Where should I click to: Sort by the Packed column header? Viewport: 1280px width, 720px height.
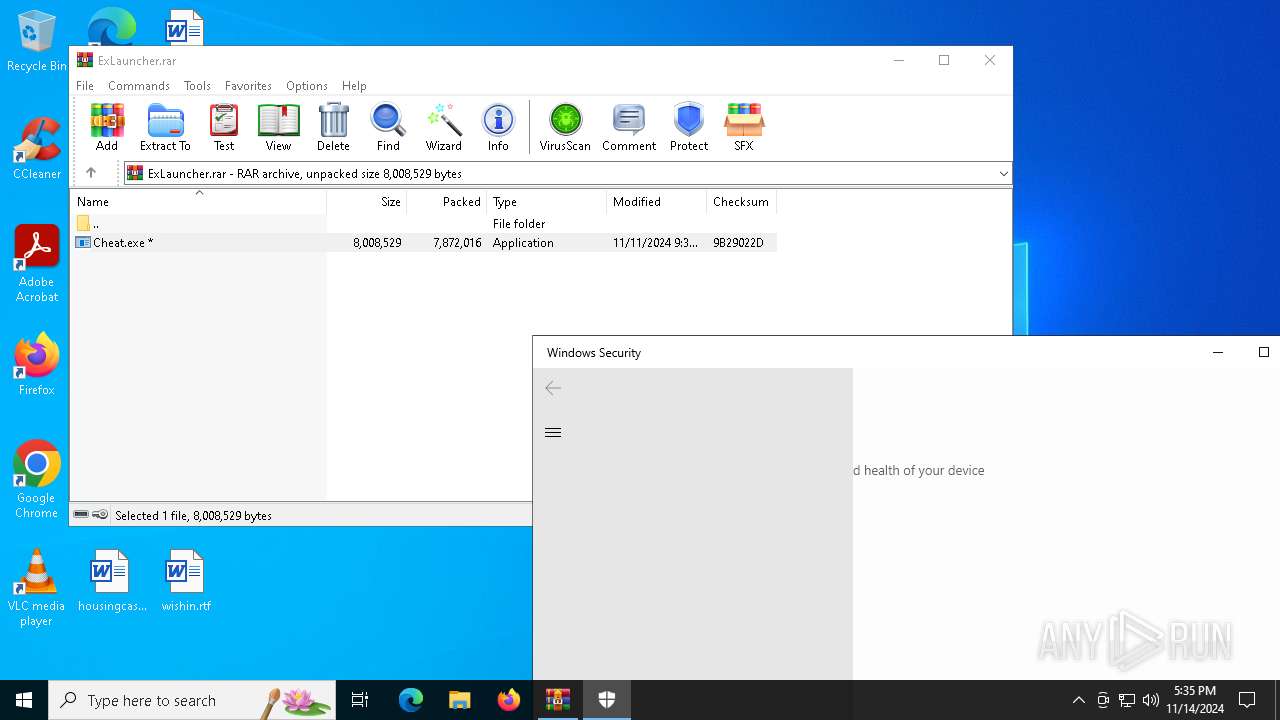tap(446, 202)
